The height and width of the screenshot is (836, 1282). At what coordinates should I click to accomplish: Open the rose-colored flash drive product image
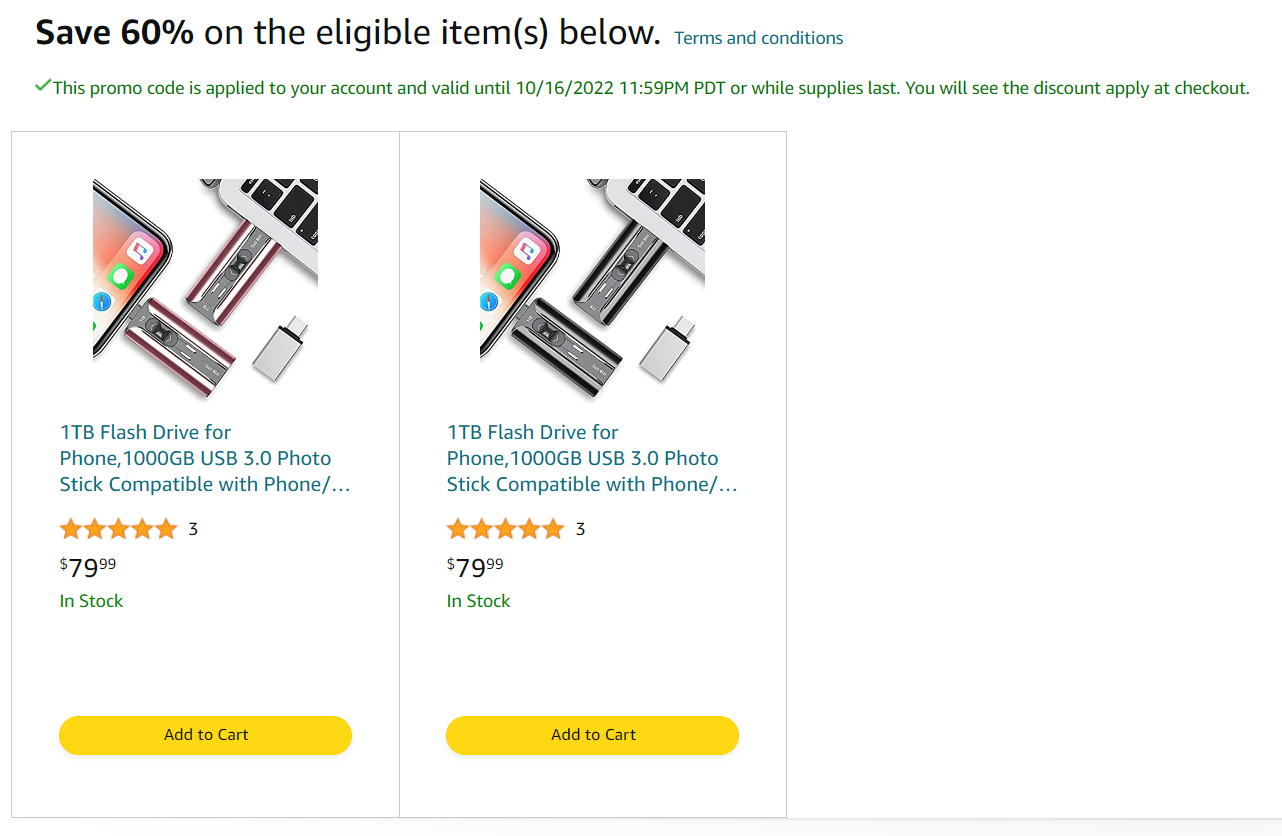[x=205, y=291]
